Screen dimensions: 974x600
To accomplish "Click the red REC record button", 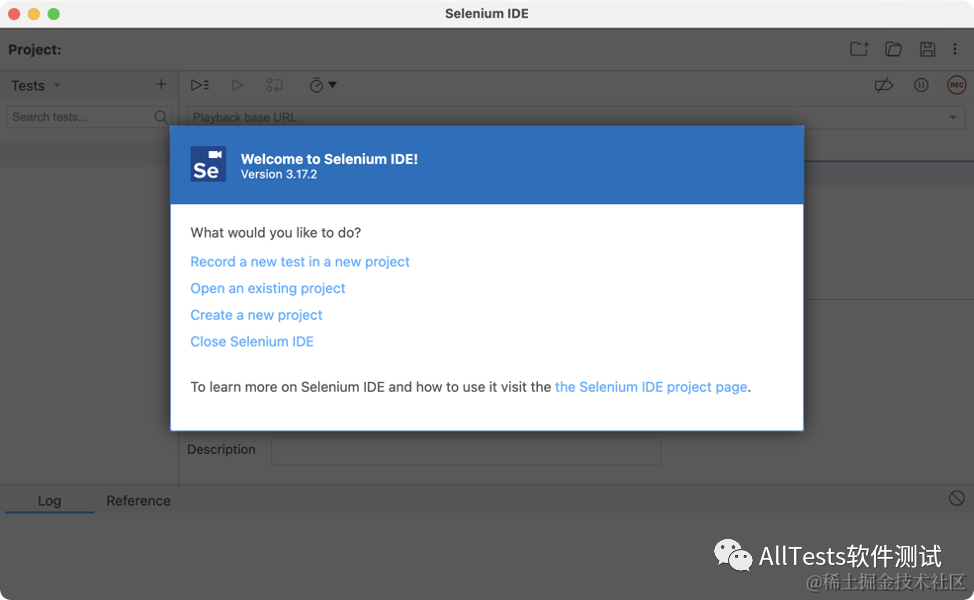I will click(x=957, y=85).
